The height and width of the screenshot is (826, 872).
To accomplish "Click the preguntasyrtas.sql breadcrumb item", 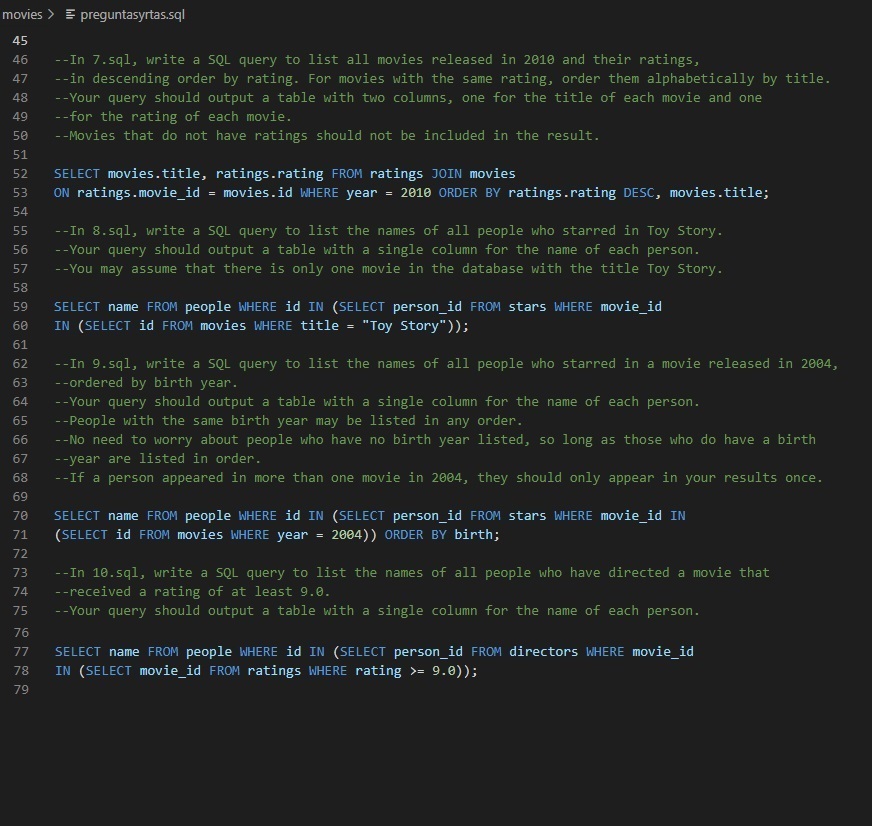I will [x=132, y=15].
